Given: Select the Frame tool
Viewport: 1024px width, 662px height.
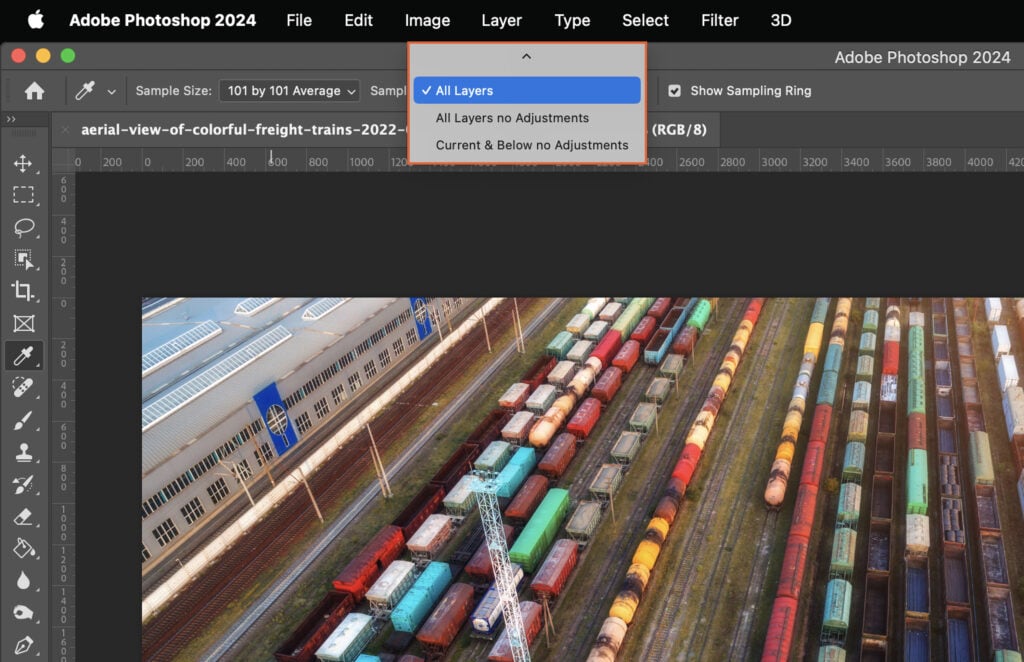Looking at the screenshot, I should tap(26, 324).
